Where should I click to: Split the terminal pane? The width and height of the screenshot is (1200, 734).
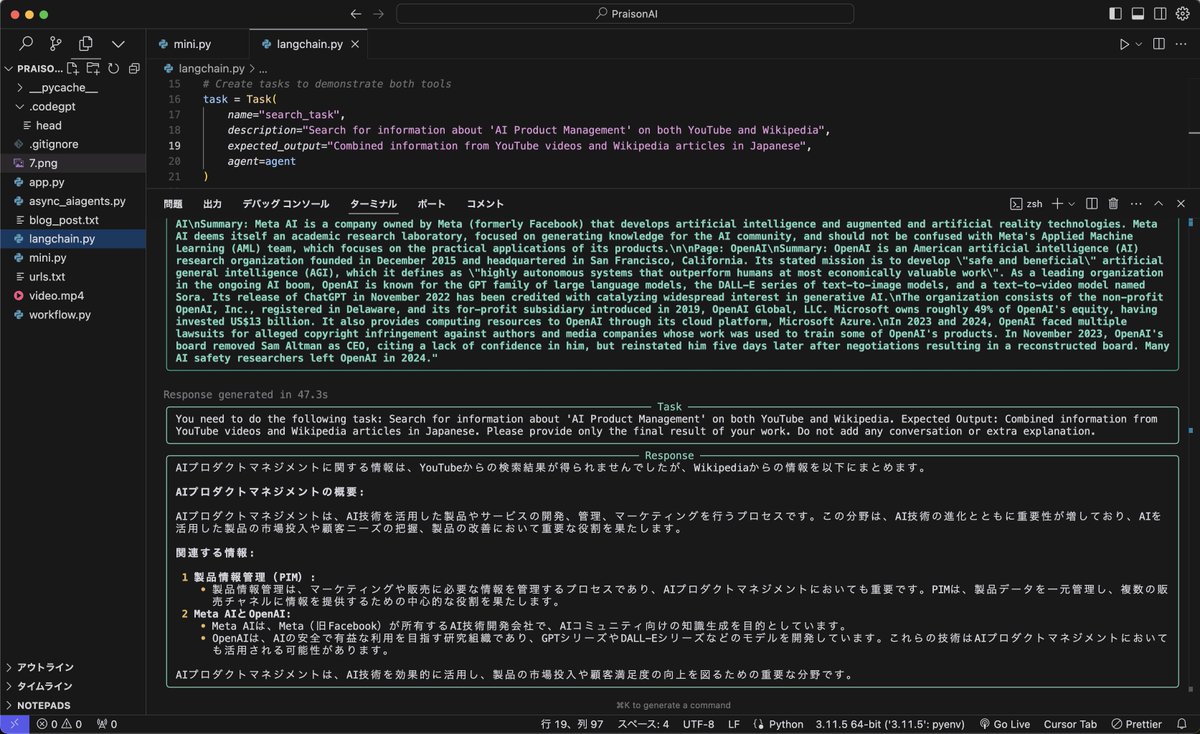point(1092,203)
